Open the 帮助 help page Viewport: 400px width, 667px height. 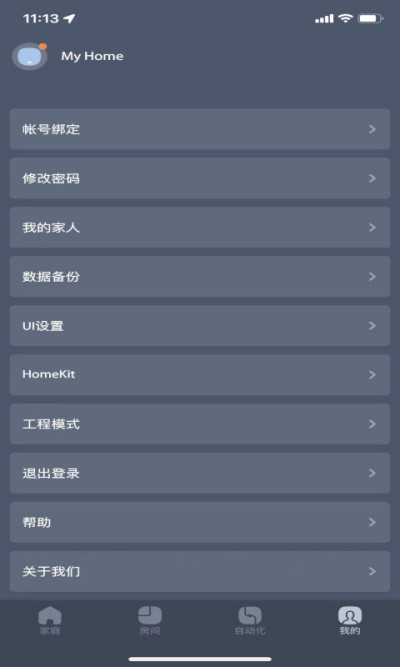(x=200, y=522)
